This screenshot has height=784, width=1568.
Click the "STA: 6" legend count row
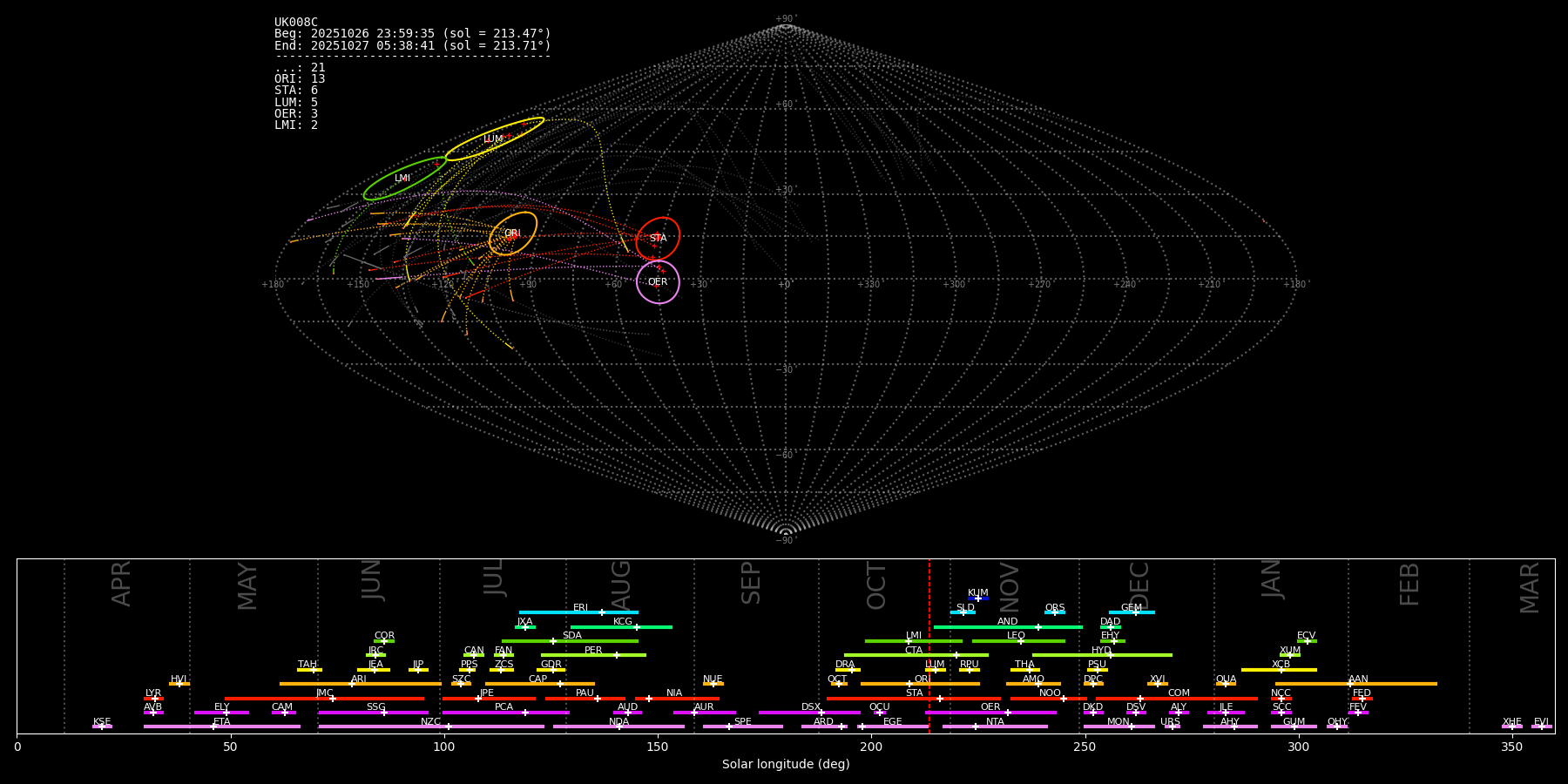[x=296, y=91]
